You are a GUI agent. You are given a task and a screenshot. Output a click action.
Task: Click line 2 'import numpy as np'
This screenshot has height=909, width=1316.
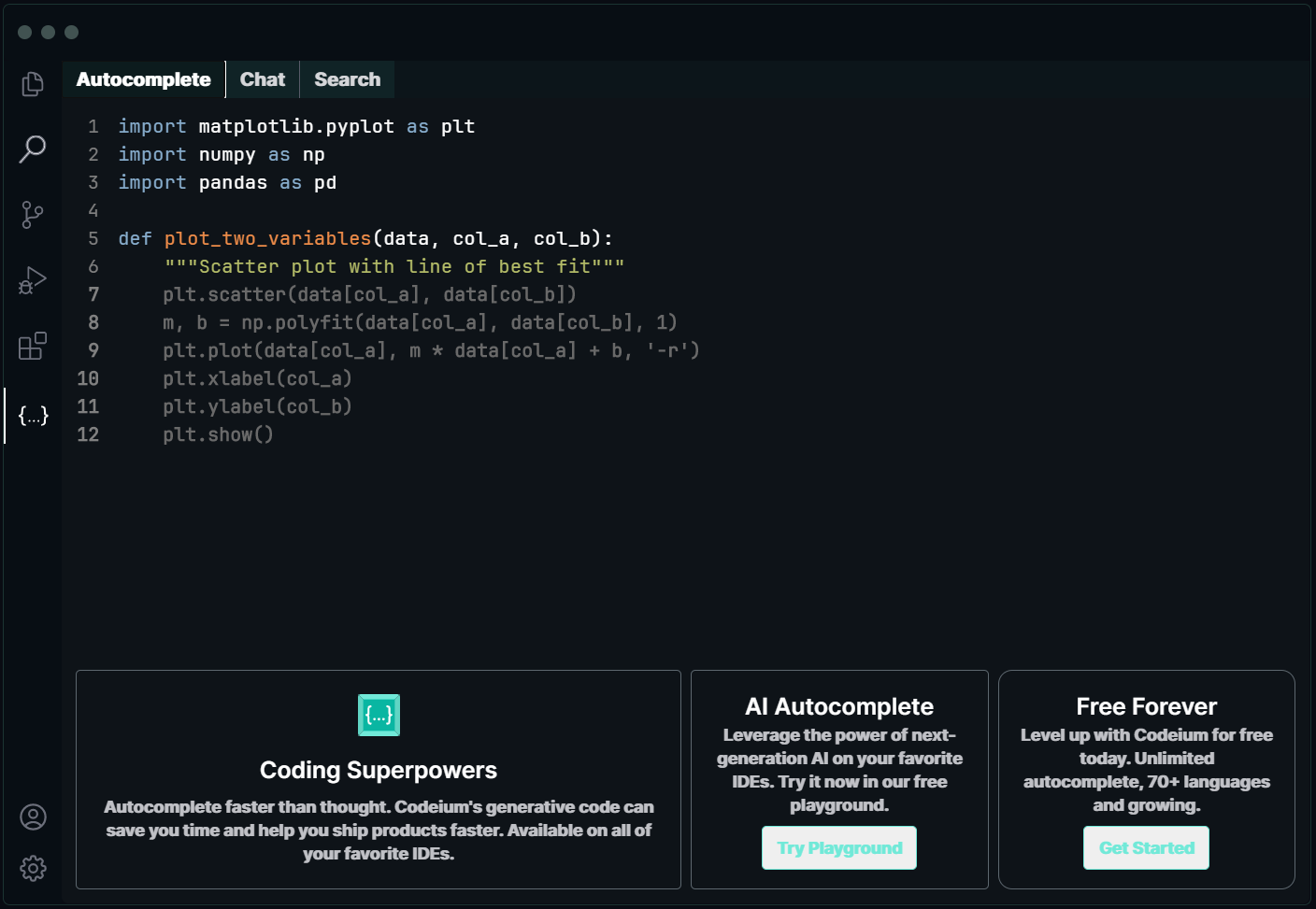click(x=222, y=154)
